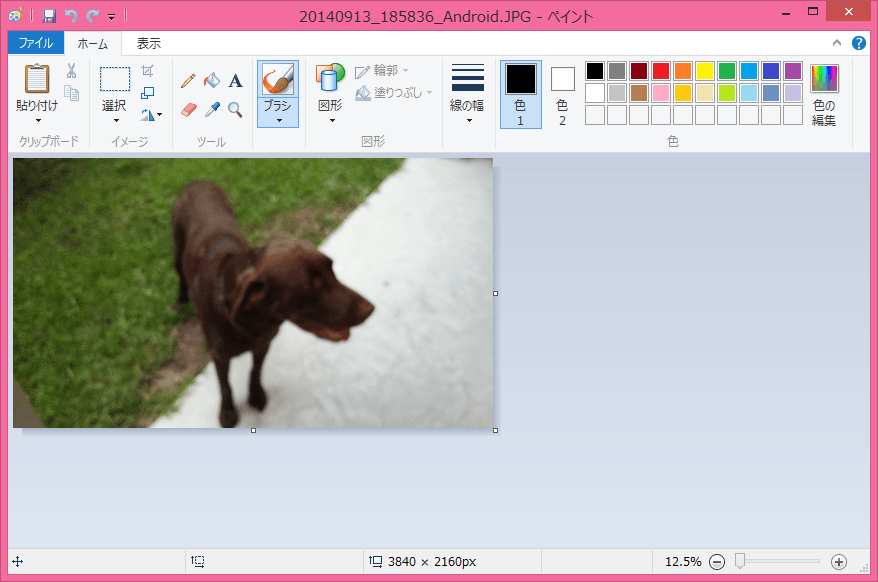Click the Cut scissors icon
878x582 pixels.
72,71
